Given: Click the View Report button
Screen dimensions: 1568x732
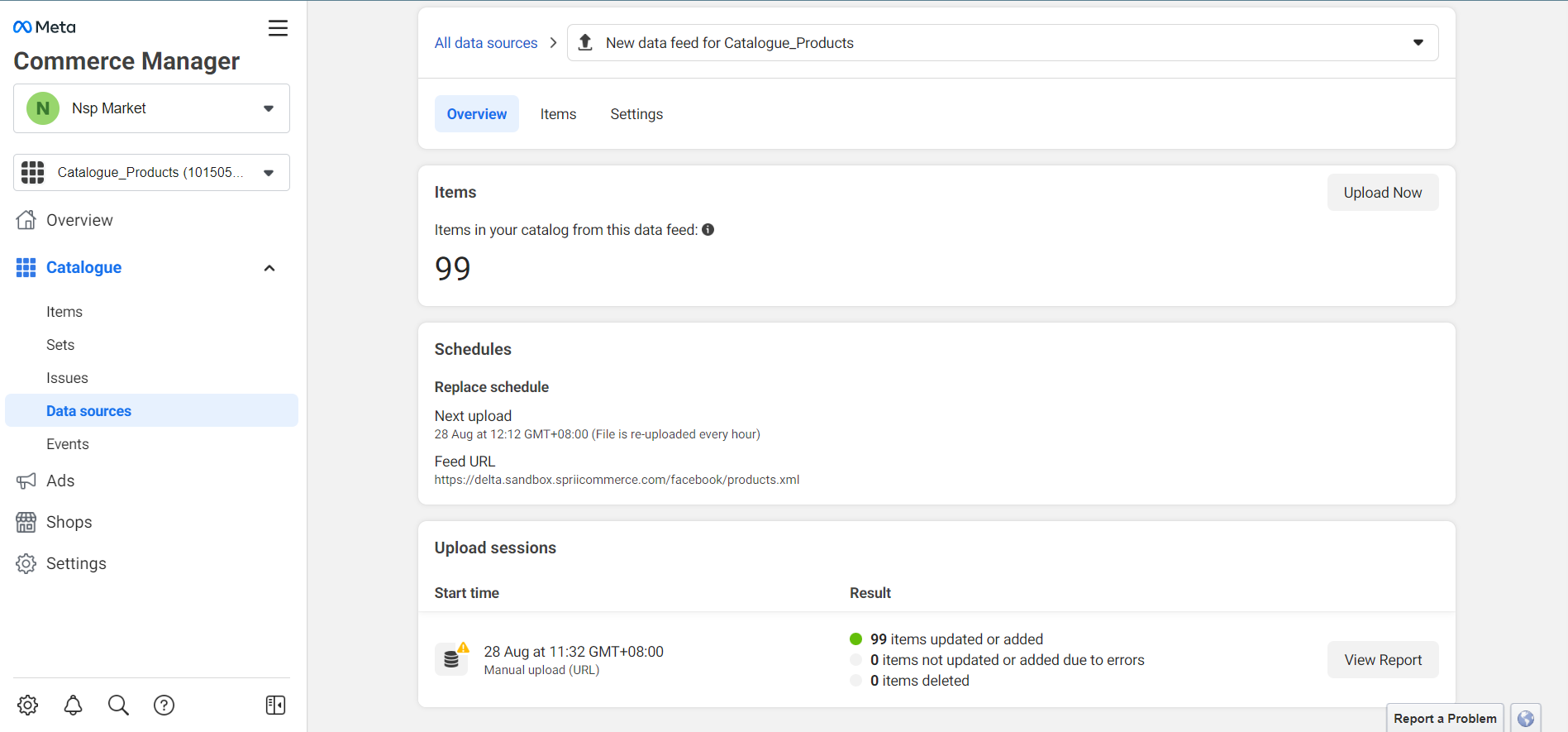Looking at the screenshot, I should click(1383, 659).
